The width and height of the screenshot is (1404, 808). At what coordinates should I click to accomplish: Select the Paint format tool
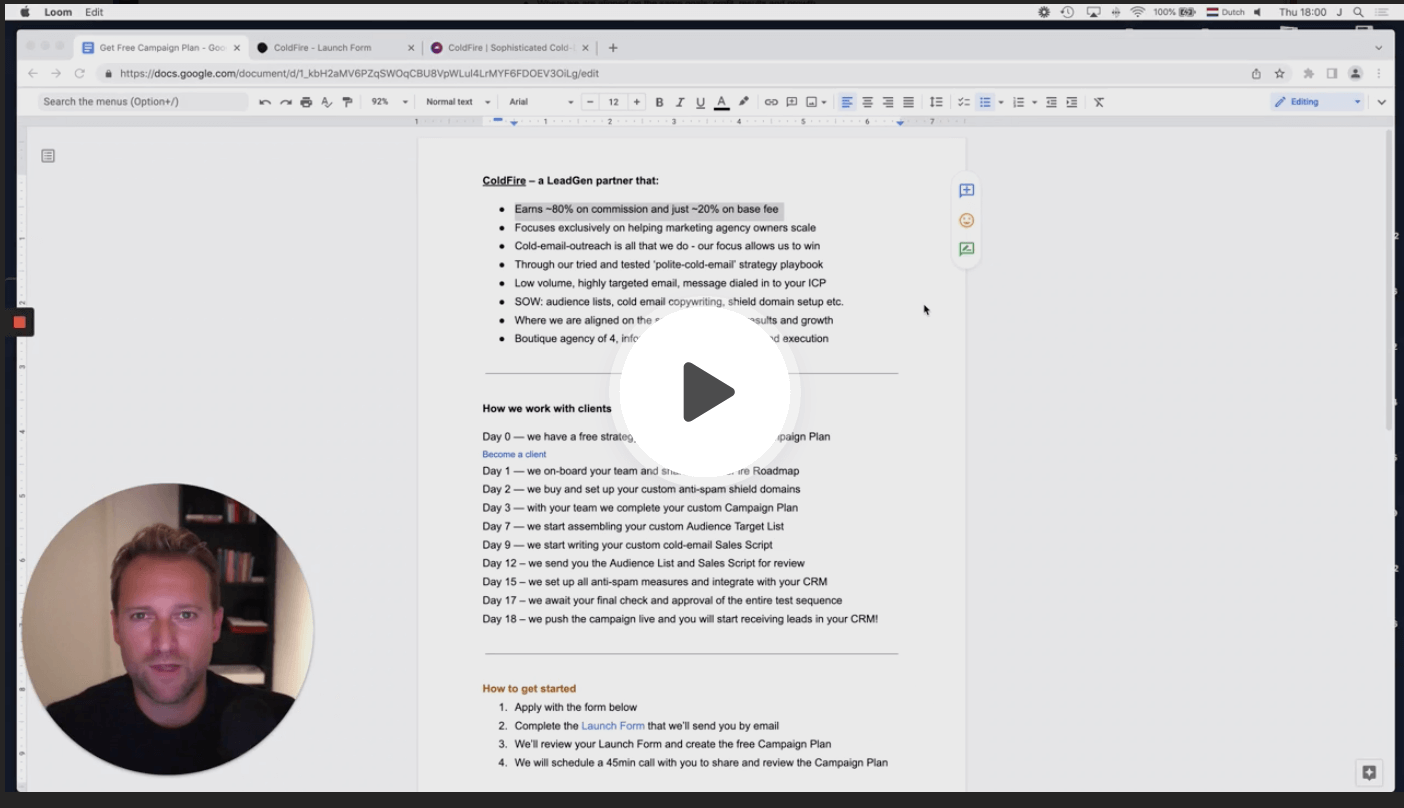tap(347, 102)
